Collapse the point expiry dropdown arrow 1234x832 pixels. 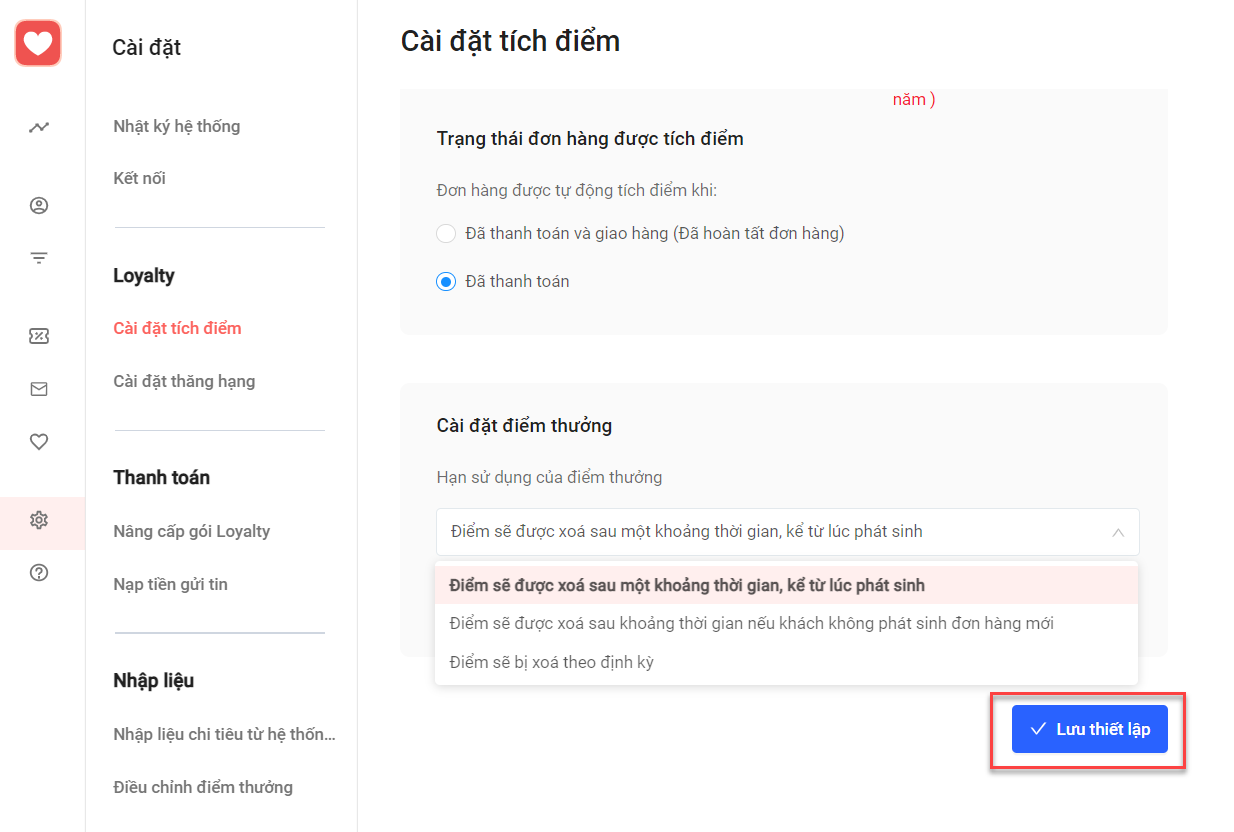point(1118,532)
